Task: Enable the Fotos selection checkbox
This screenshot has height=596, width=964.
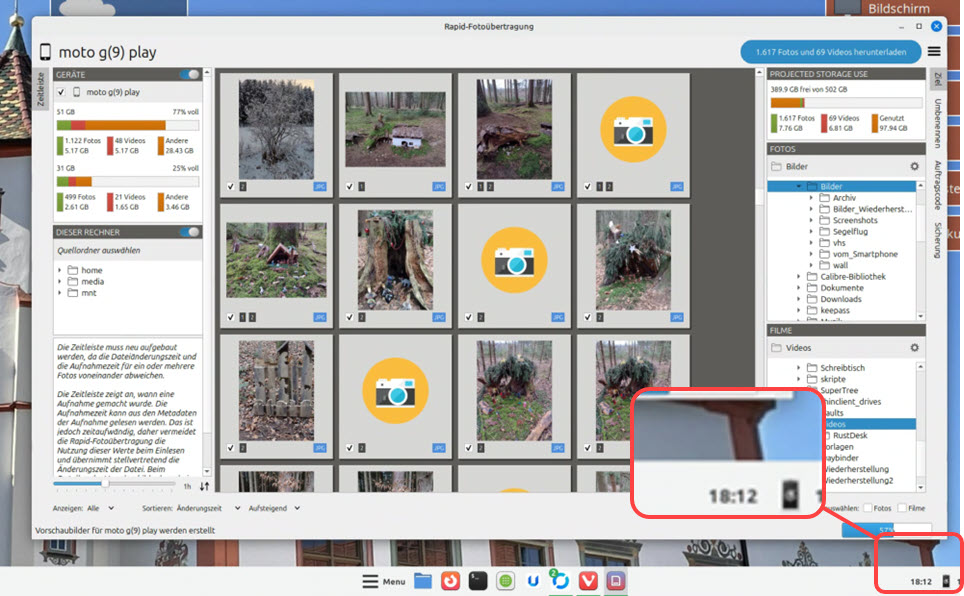Action: [868, 508]
